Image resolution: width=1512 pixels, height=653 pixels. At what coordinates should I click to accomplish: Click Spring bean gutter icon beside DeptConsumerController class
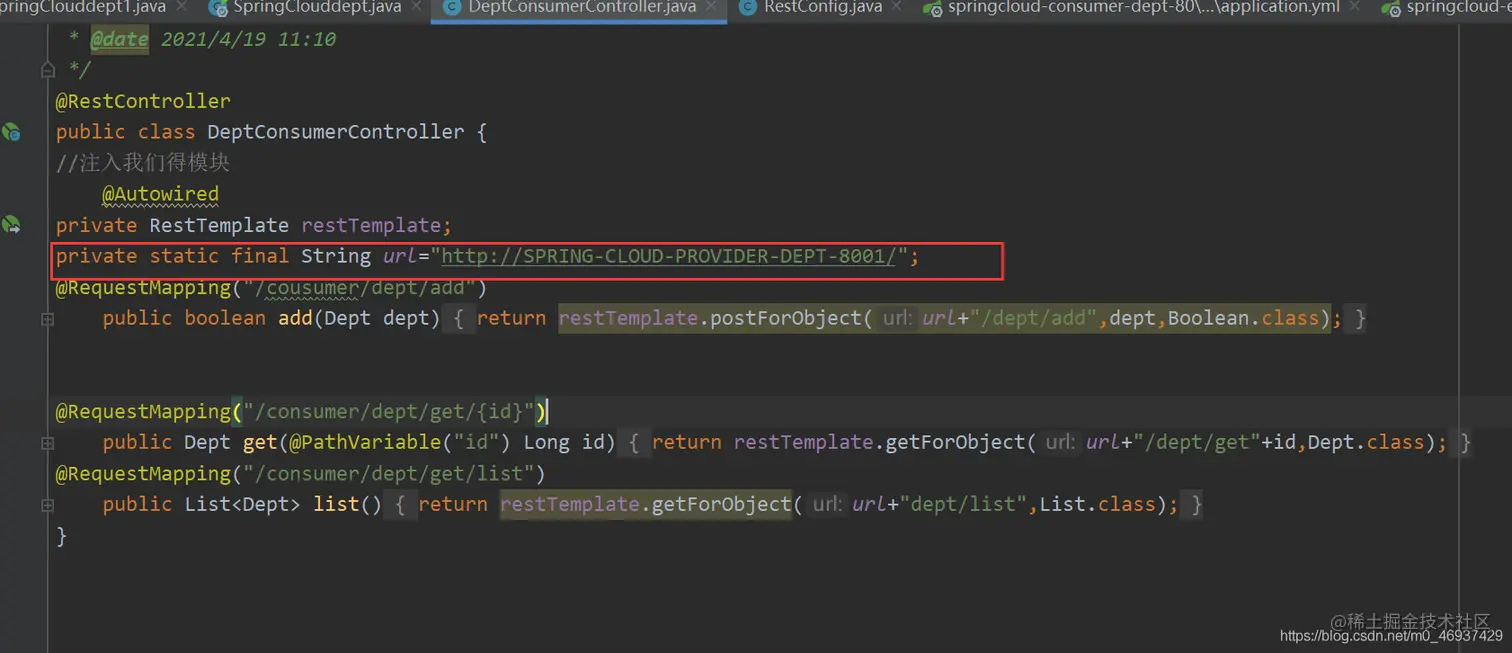pos(11,132)
